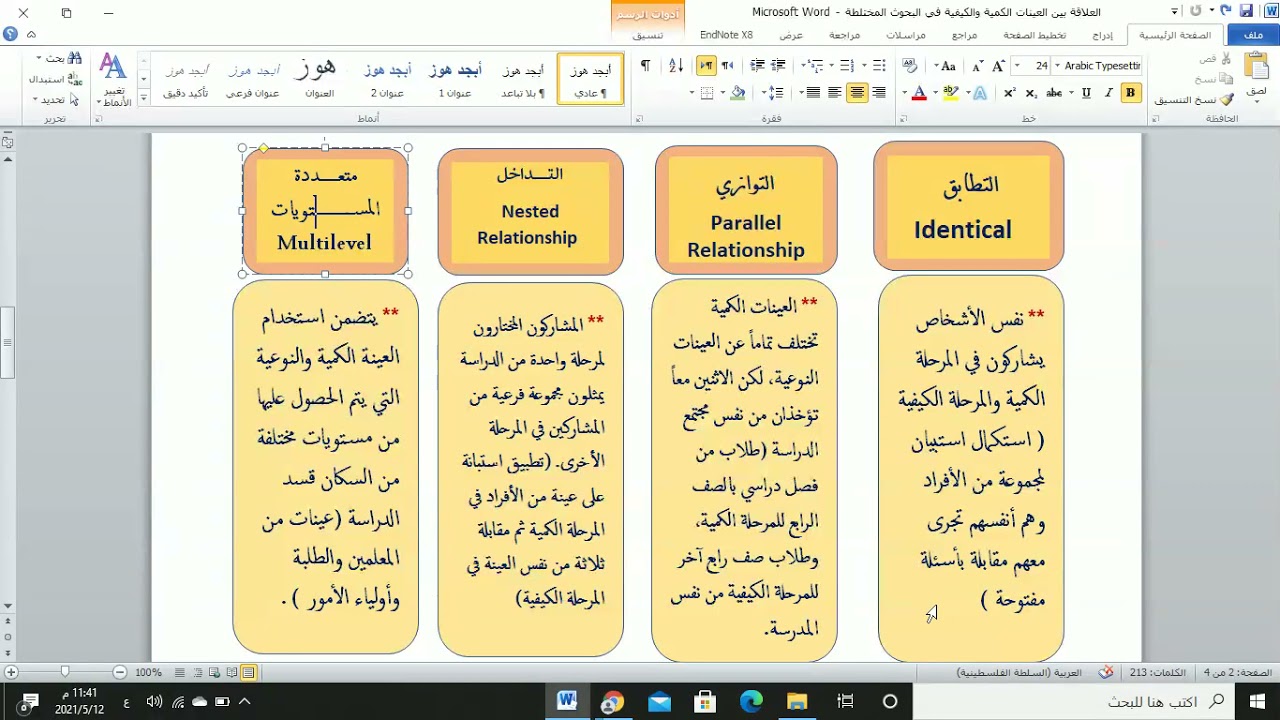Toggle Bold formatting button
This screenshot has height=720, width=1280.
pyautogui.click(x=1130, y=93)
